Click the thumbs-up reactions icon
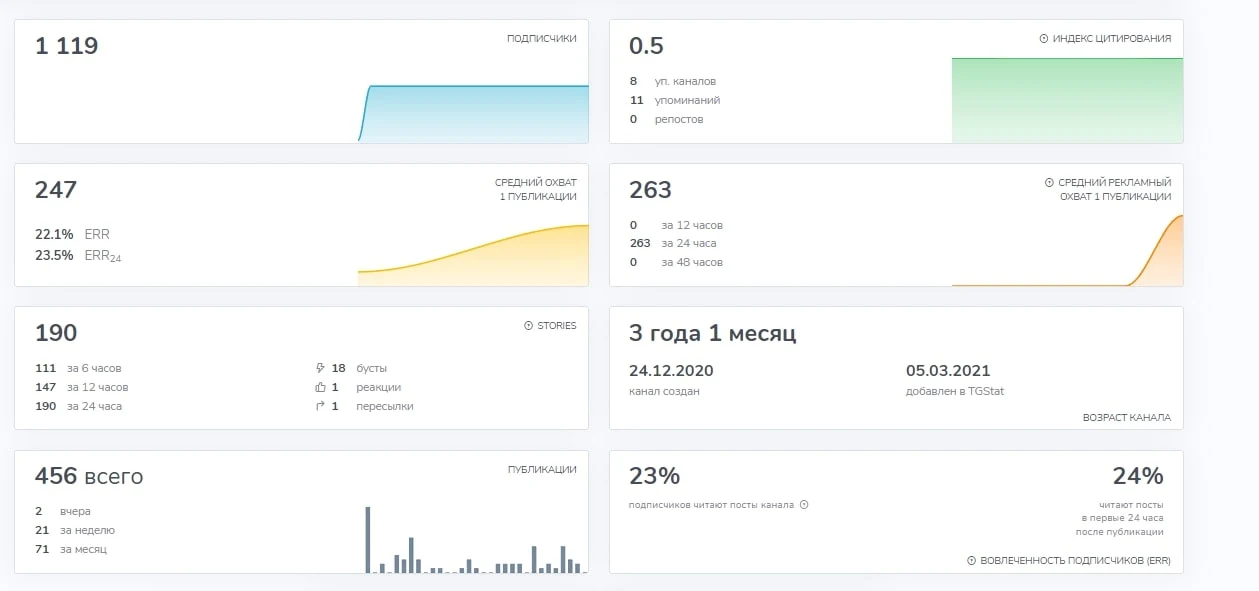Image resolution: width=1259 pixels, height=591 pixels. point(320,387)
